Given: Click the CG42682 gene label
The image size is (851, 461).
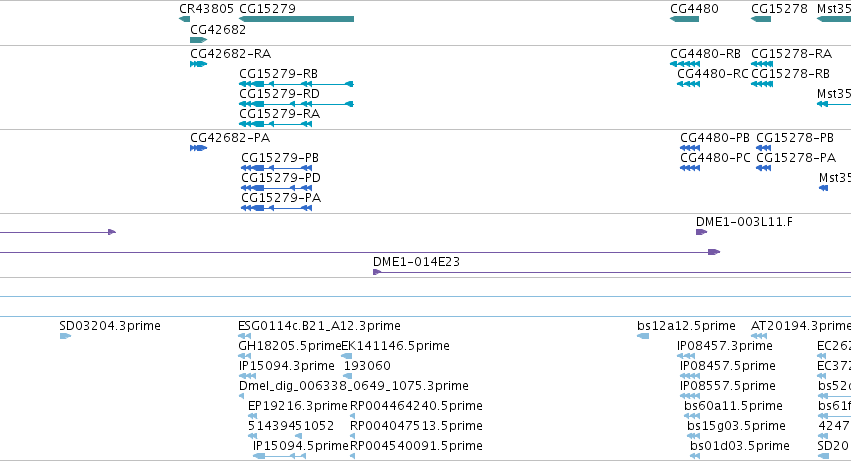Looking at the screenshot, I should pyautogui.click(x=218, y=30).
